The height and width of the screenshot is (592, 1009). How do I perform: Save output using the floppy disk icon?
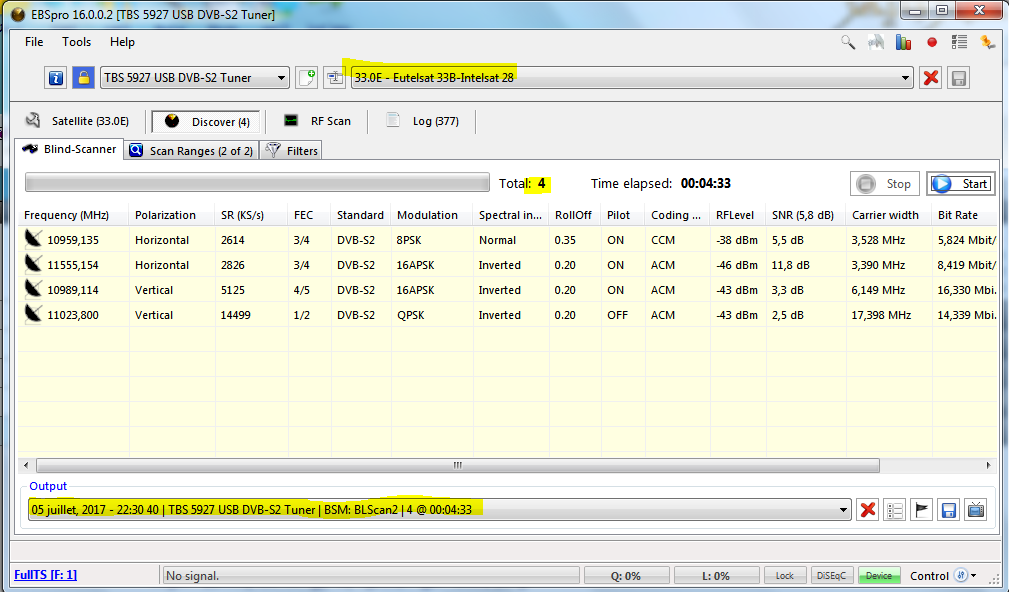pos(949,510)
